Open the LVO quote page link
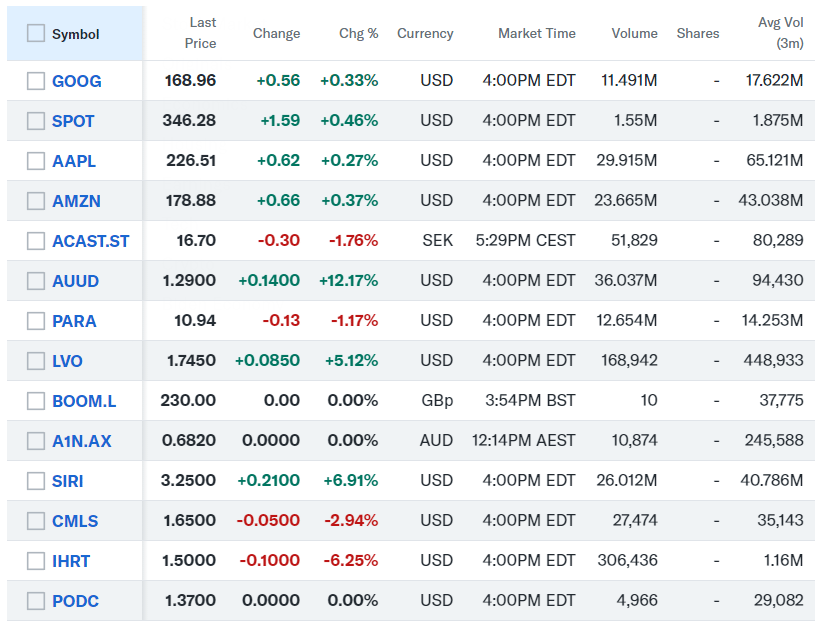815x637 pixels. (x=67, y=361)
